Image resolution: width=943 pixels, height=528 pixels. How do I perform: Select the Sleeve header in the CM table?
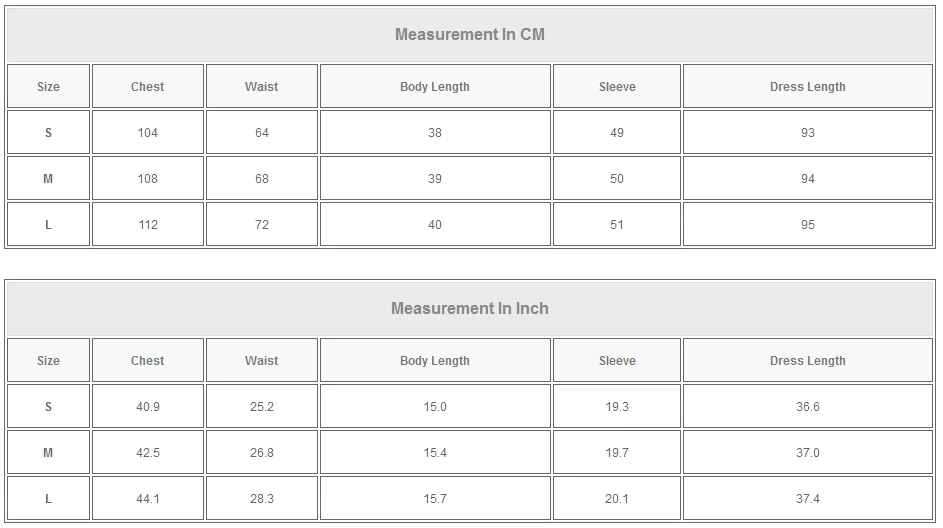pyautogui.click(x=617, y=87)
